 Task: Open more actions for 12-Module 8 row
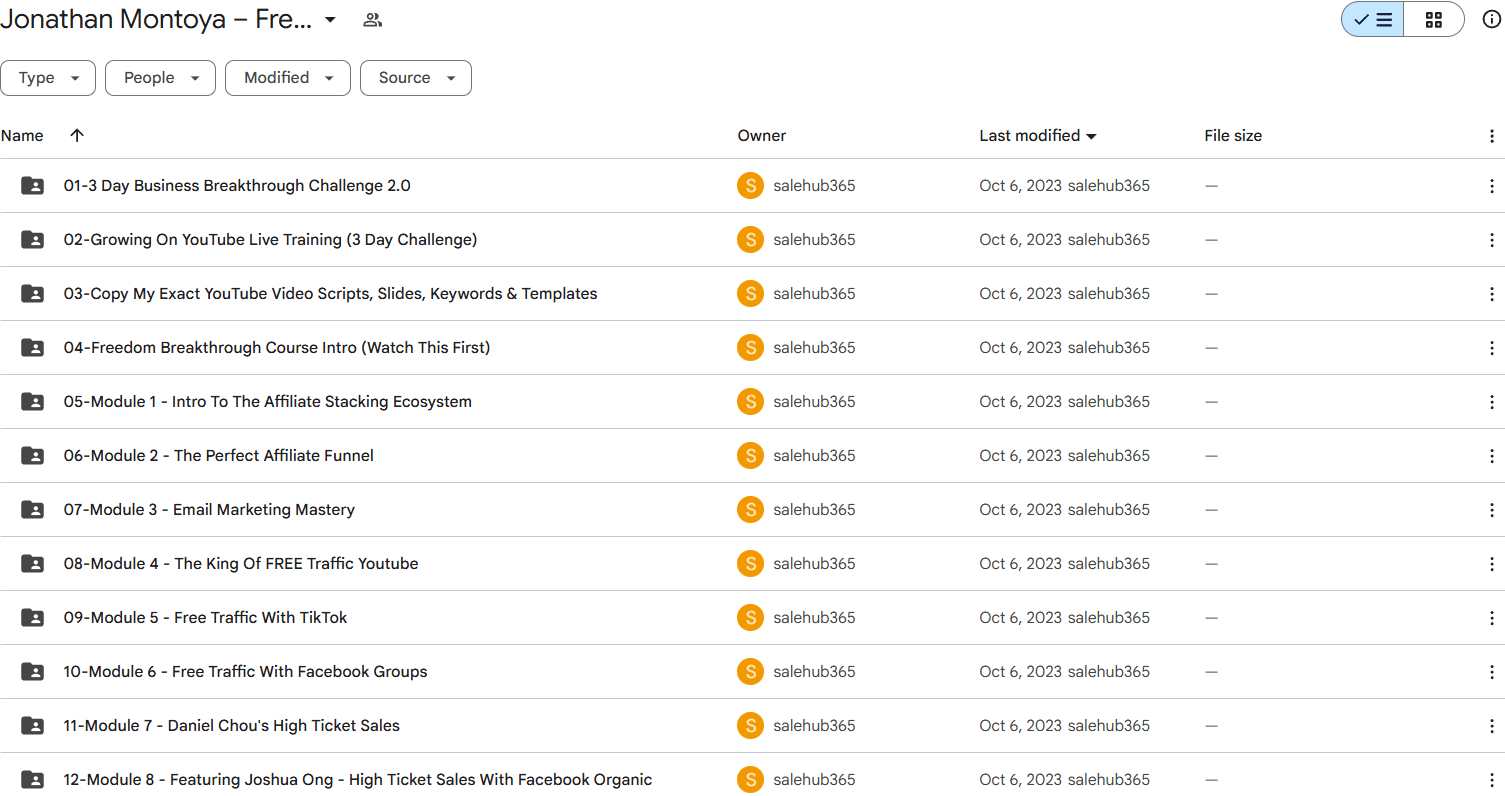[1492, 780]
